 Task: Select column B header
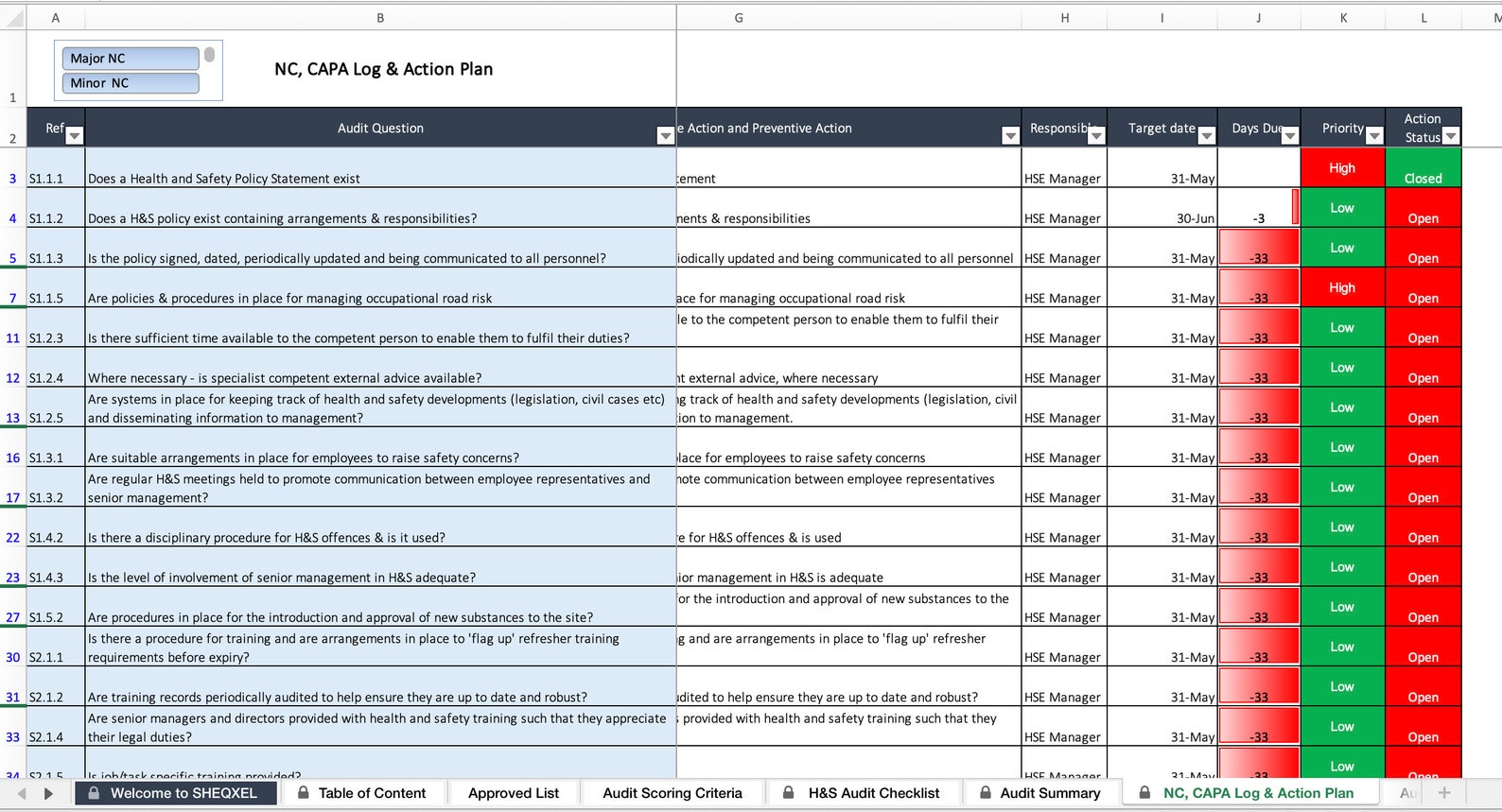(x=380, y=18)
